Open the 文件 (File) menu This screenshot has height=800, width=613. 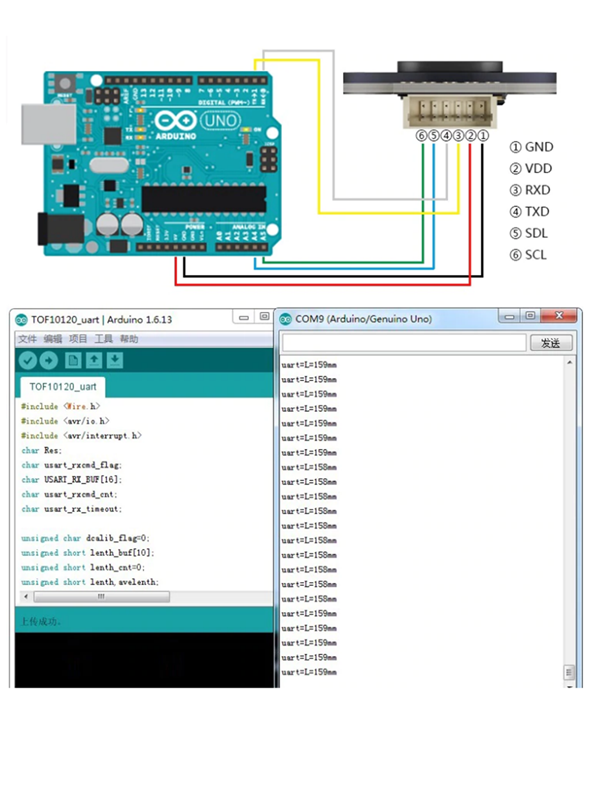(27, 339)
